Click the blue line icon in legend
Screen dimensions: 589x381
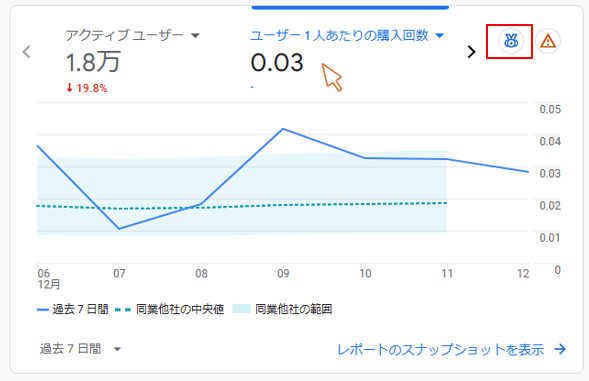[x=43, y=310]
